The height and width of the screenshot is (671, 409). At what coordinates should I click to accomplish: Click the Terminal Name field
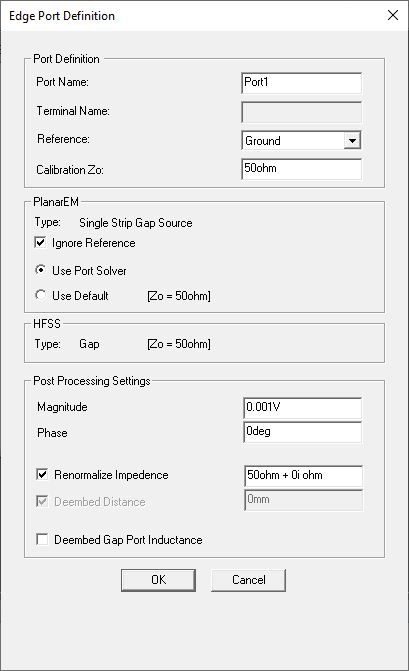302,112
